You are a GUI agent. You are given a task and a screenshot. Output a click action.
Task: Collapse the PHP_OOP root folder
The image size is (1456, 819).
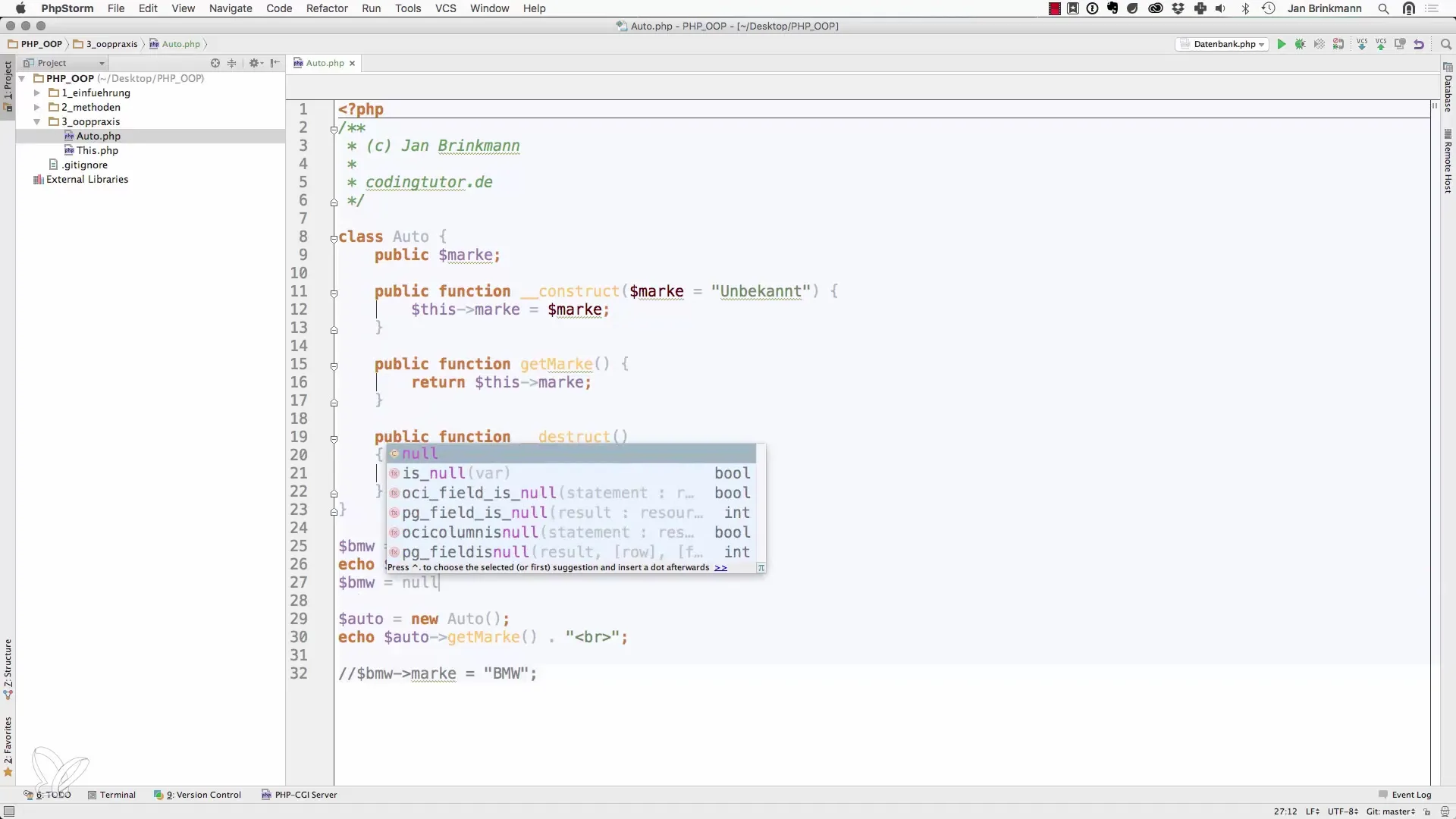[22, 78]
